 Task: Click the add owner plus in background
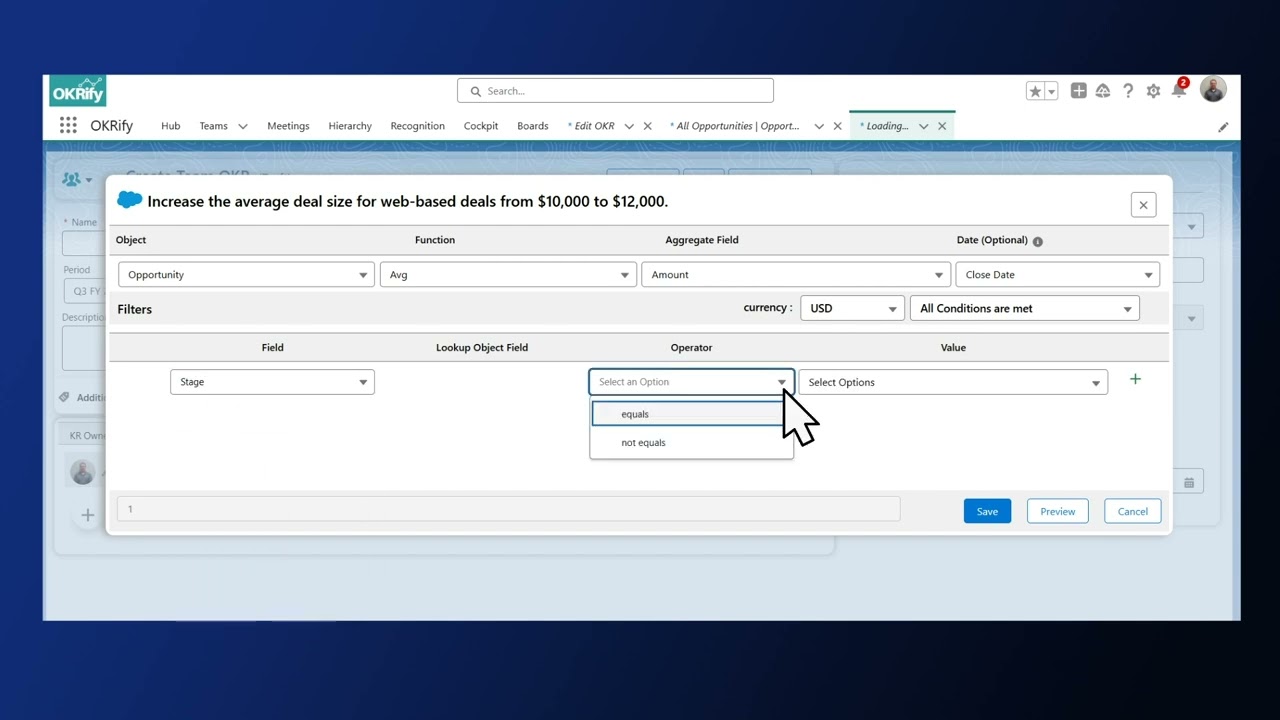88,515
